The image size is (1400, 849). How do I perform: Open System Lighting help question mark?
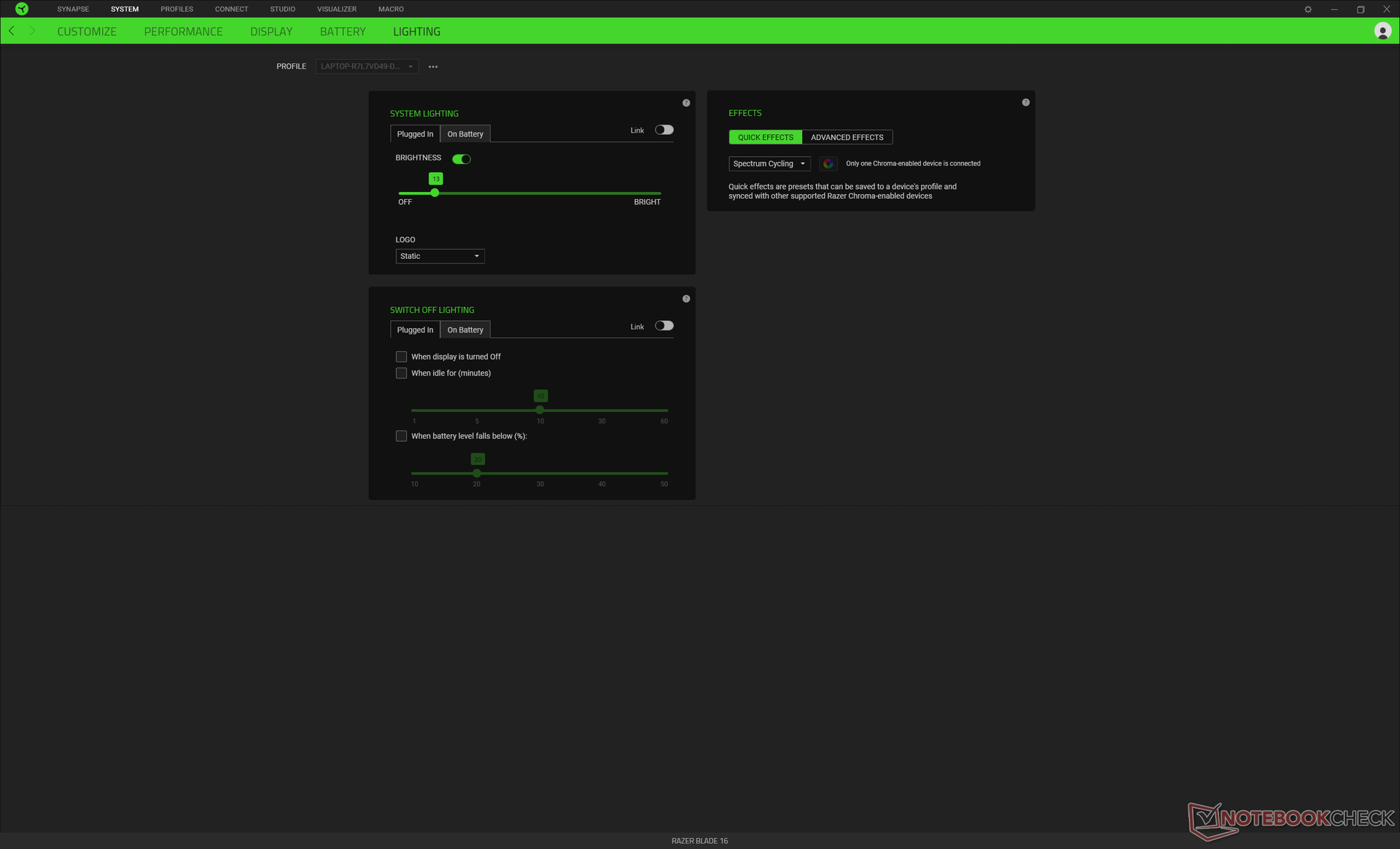686,103
